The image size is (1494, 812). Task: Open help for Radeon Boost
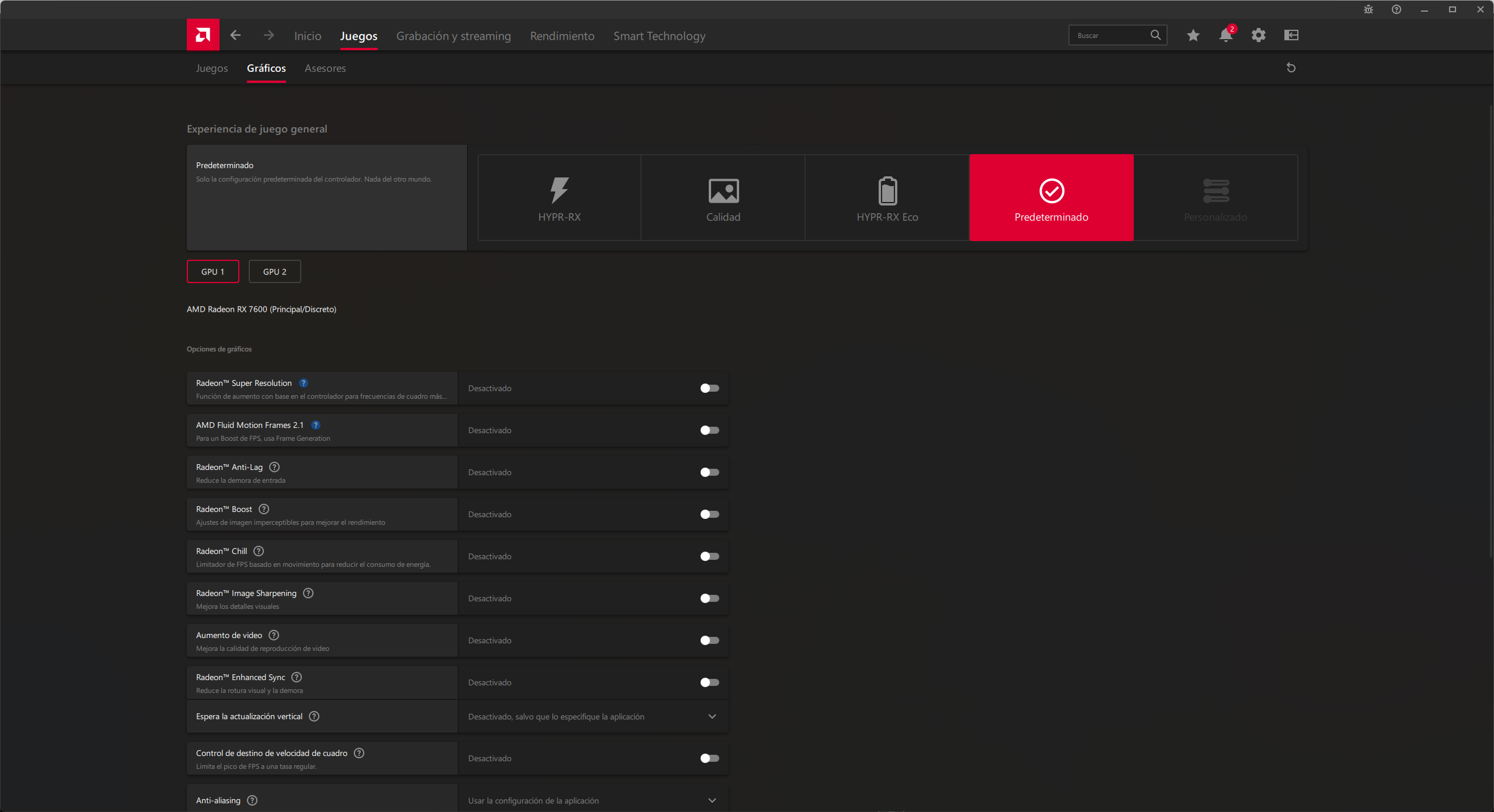click(x=264, y=509)
